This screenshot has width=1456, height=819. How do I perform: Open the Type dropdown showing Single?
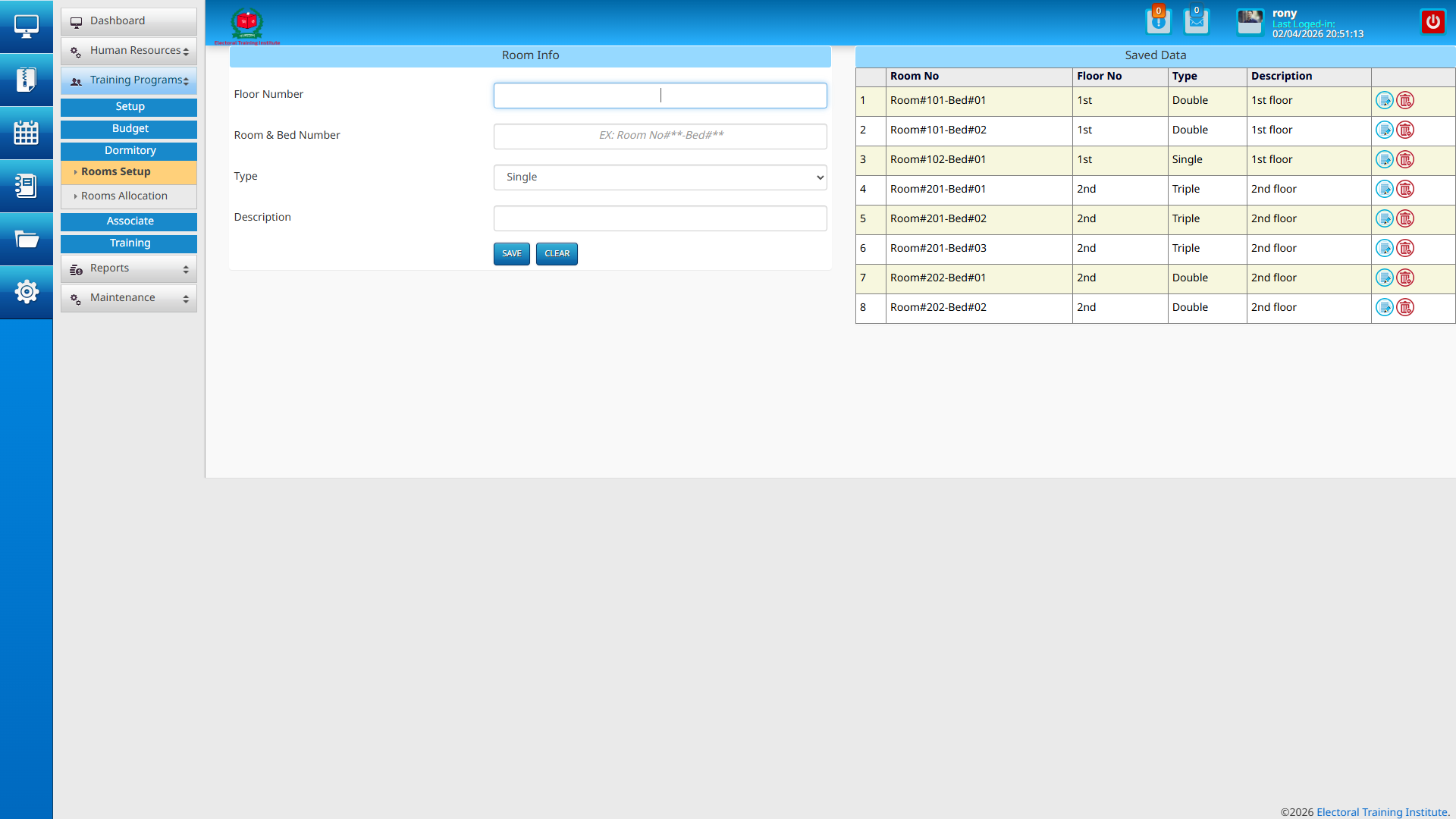pyautogui.click(x=660, y=177)
